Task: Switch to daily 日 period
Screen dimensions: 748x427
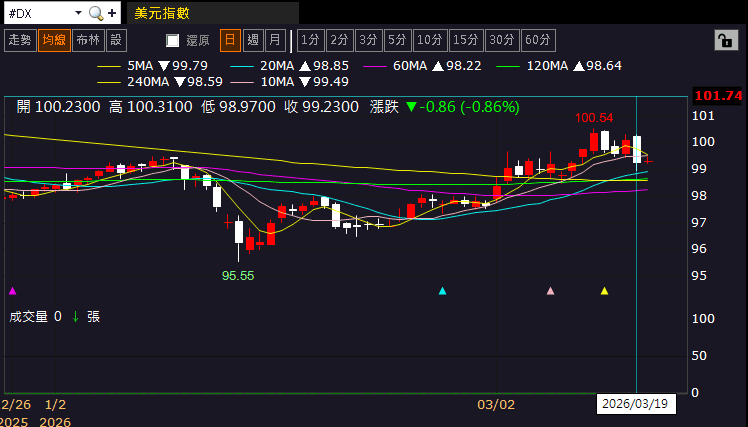Action: (230, 40)
